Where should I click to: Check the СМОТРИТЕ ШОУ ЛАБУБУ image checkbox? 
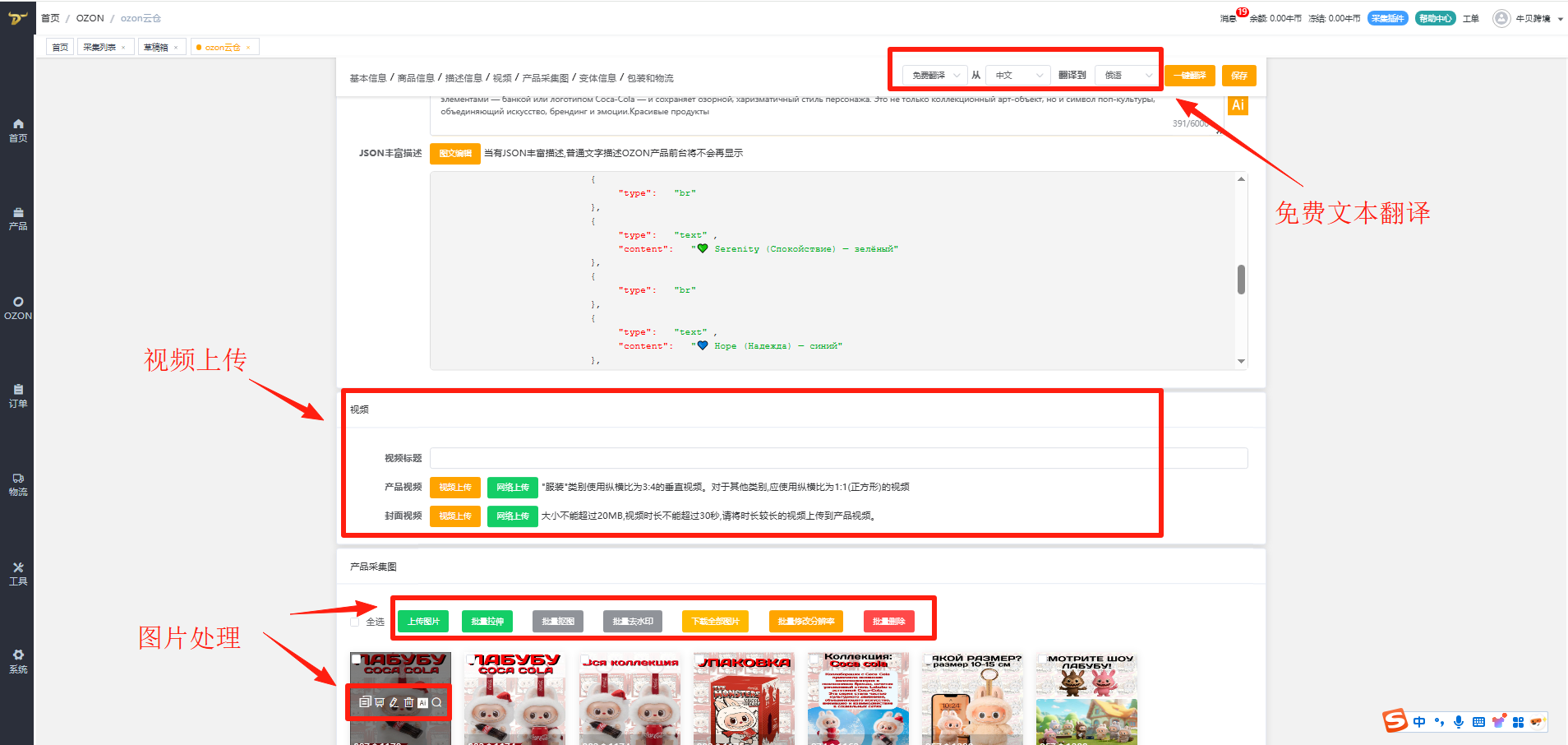1042,659
